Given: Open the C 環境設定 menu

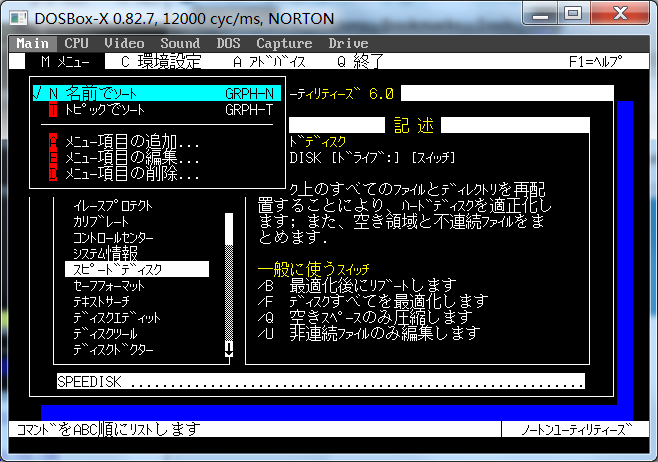Looking at the screenshot, I should (161, 62).
